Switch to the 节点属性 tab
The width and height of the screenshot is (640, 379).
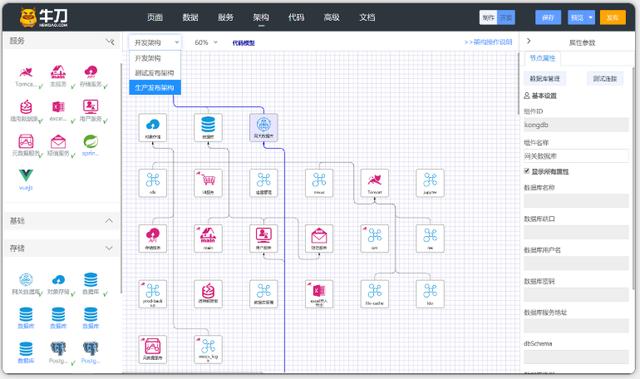coord(542,58)
